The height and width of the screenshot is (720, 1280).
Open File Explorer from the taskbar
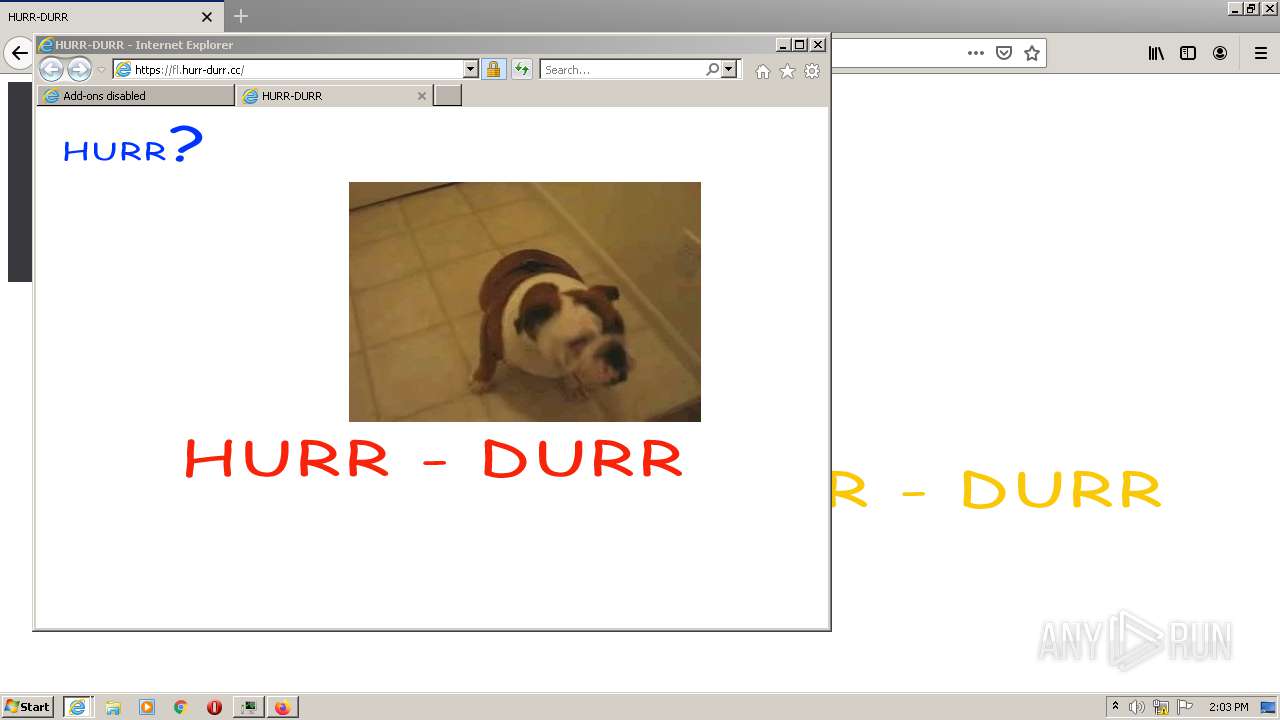point(113,707)
